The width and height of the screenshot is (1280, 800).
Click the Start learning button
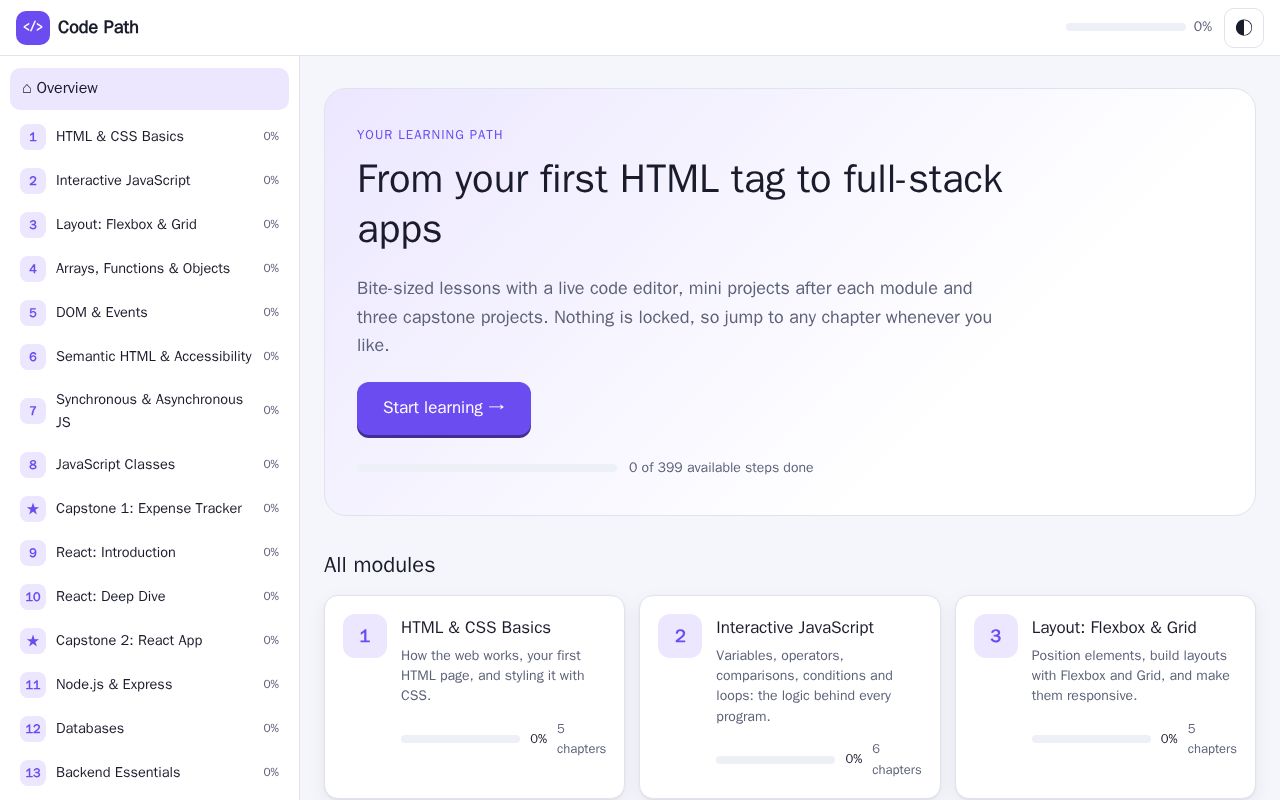click(444, 409)
